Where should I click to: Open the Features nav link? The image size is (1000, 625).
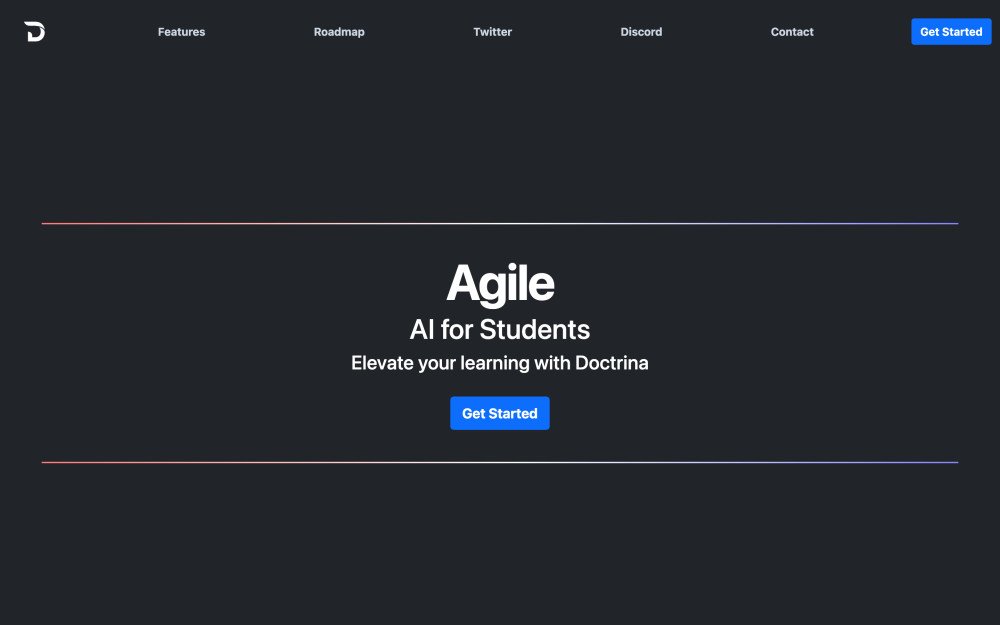pos(181,32)
